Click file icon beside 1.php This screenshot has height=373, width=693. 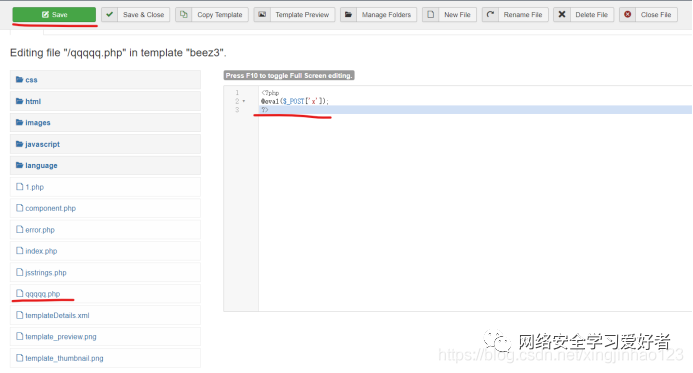pos(19,186)
